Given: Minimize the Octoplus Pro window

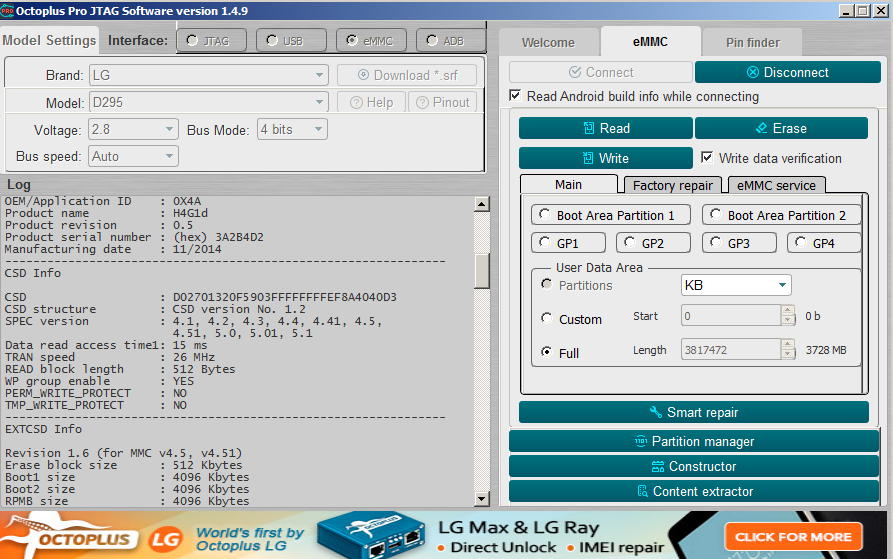Looking at the screenshot, I should tap(847, 10).
